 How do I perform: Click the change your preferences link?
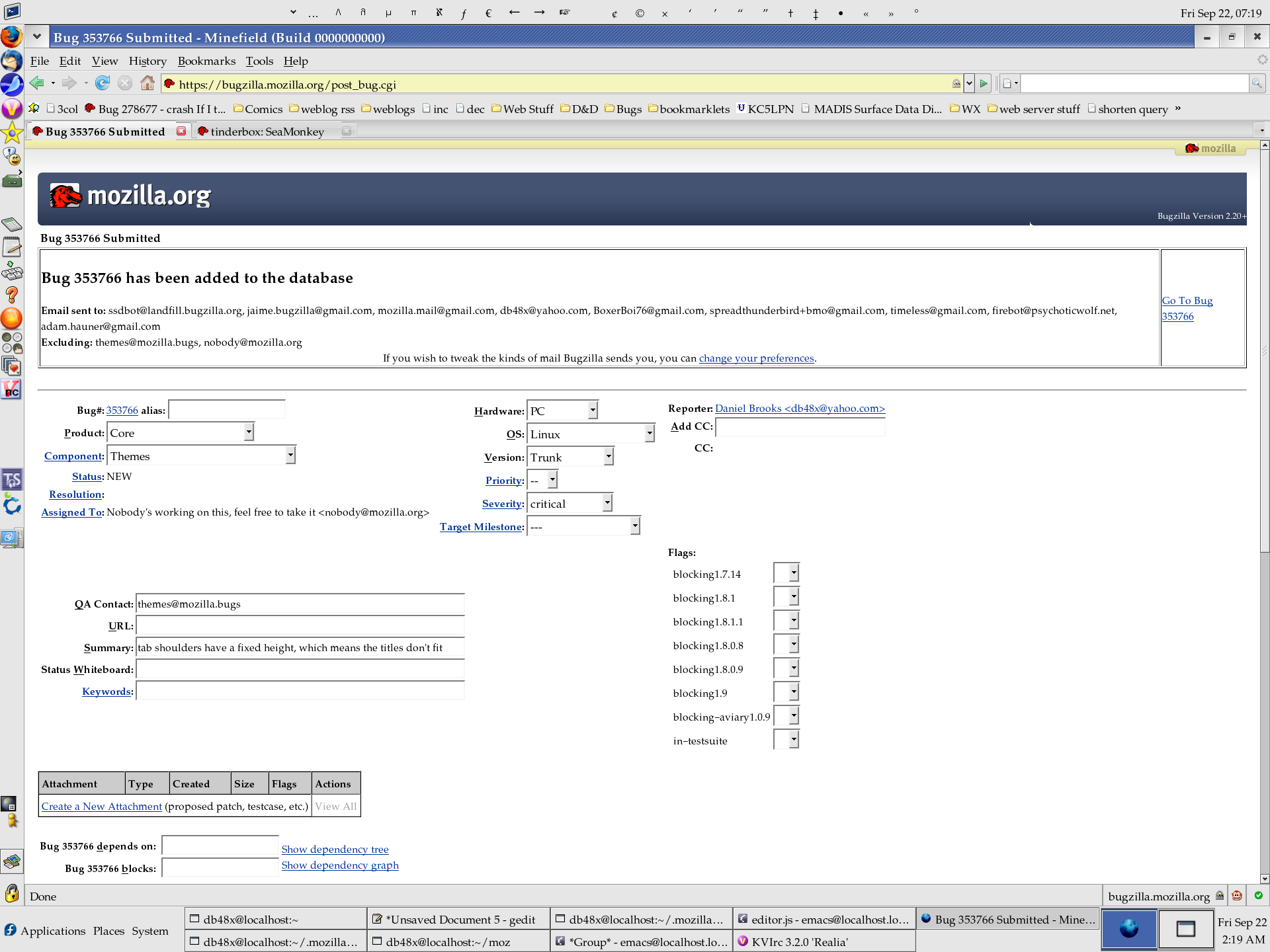[756, 358]
